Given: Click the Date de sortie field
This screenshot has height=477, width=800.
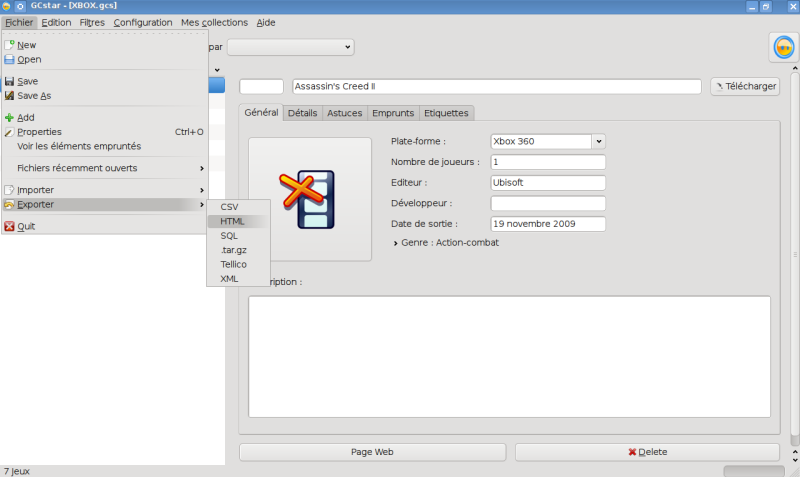Looking at the screenshot, I should [548, 223].
